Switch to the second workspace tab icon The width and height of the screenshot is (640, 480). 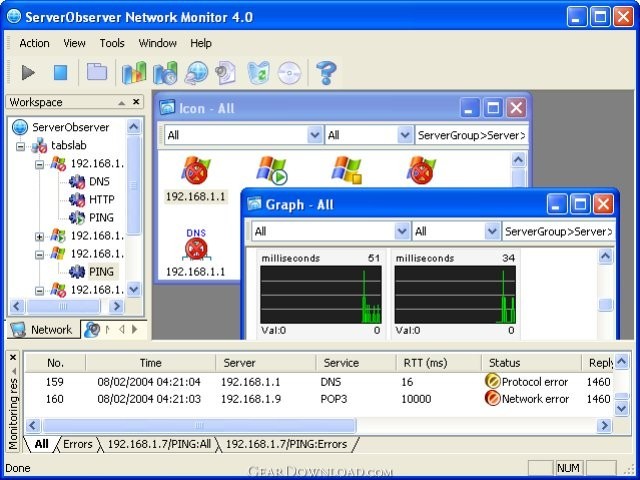coord(92,330)
